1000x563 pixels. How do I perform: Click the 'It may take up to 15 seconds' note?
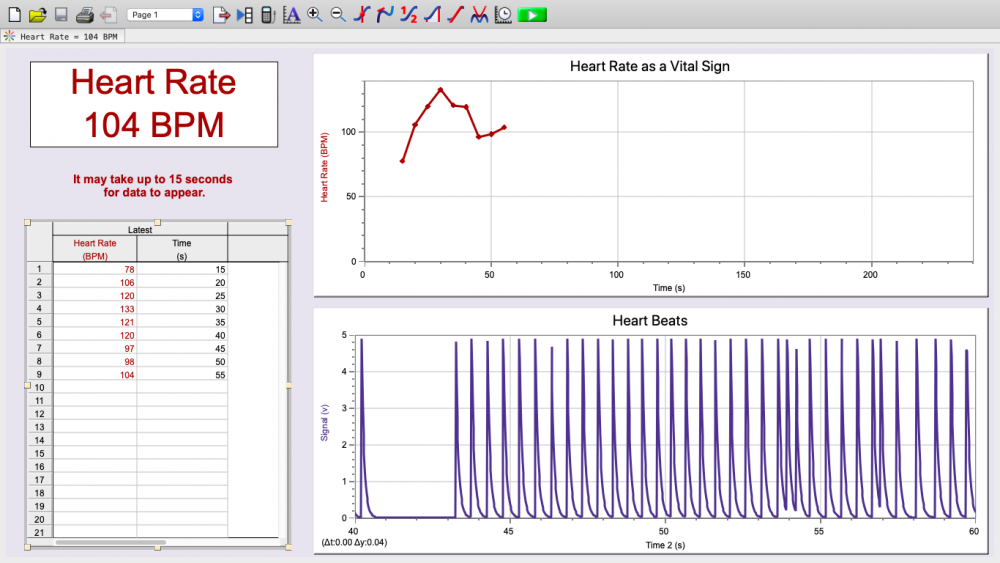(152, 186)
